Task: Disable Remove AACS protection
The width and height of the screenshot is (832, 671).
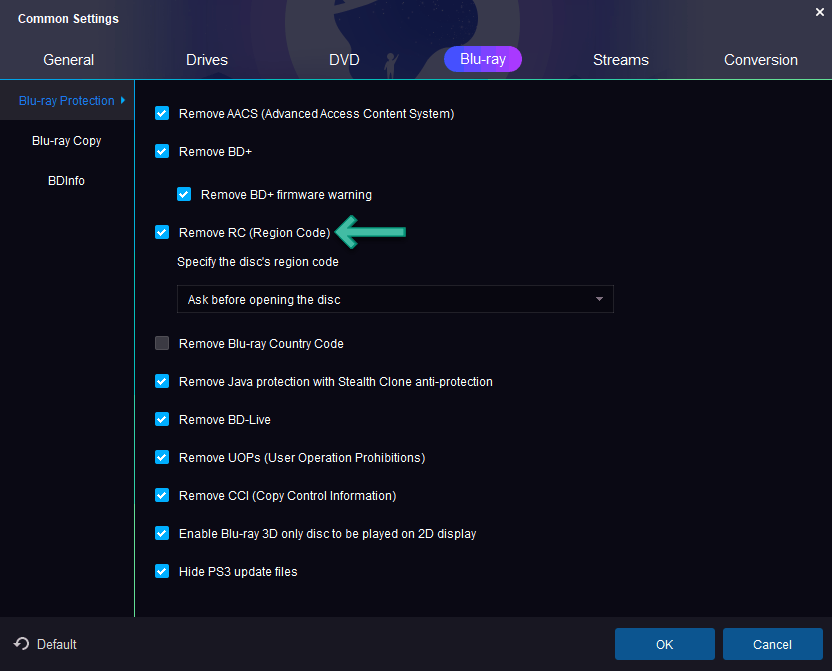Action: (x=162, y=113)
